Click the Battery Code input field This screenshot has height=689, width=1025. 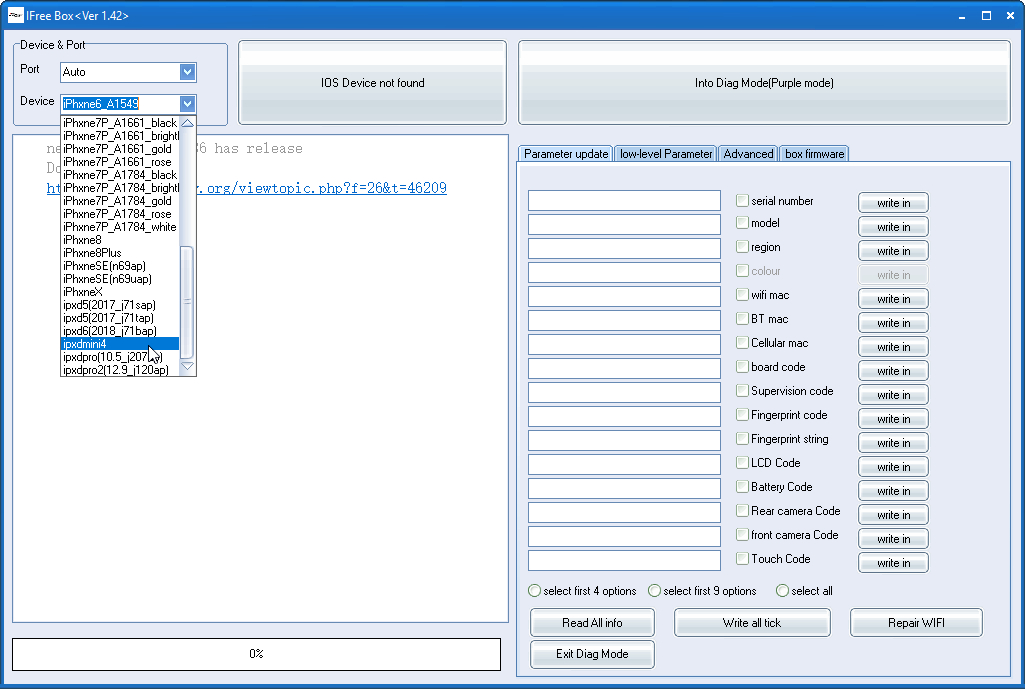[624, 488]
